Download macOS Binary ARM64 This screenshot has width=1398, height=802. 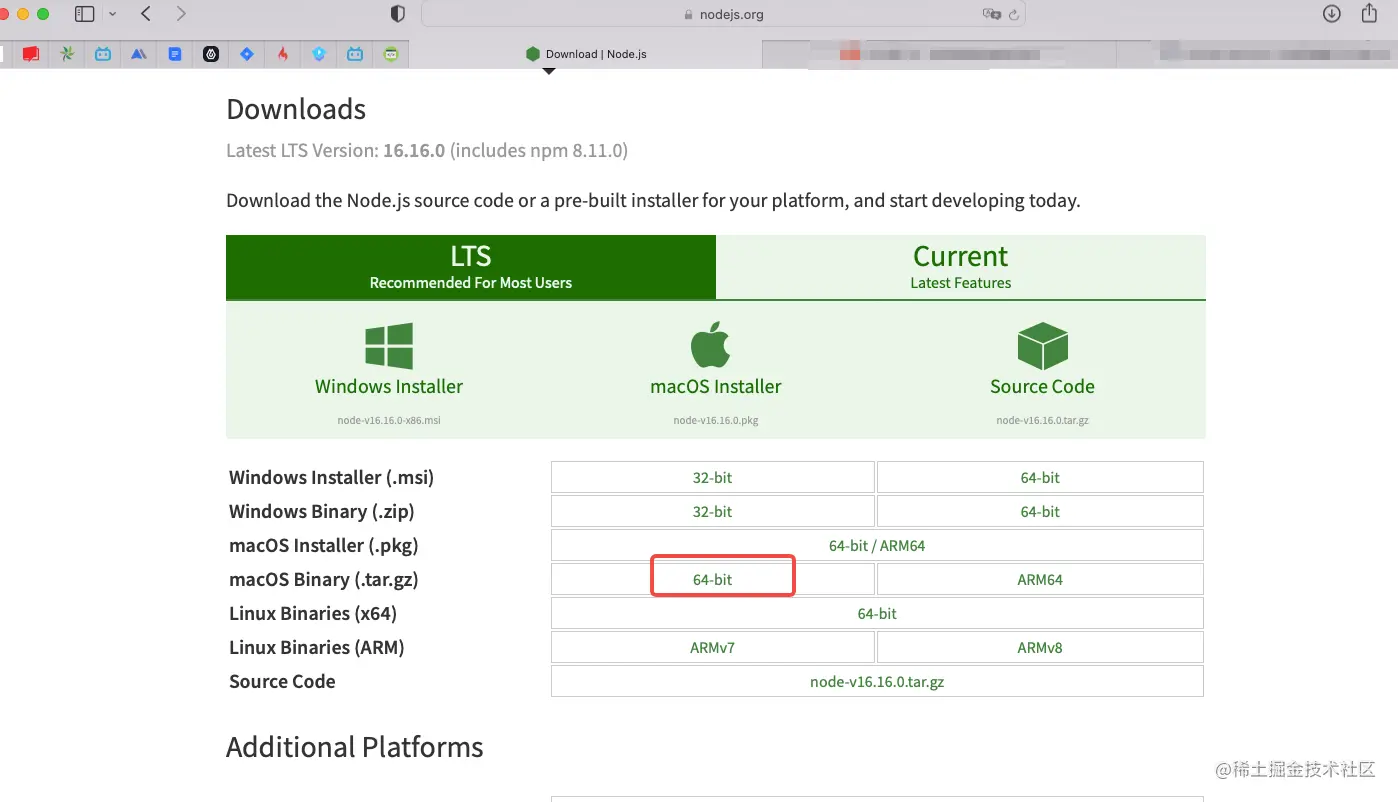click(1040, 579)
